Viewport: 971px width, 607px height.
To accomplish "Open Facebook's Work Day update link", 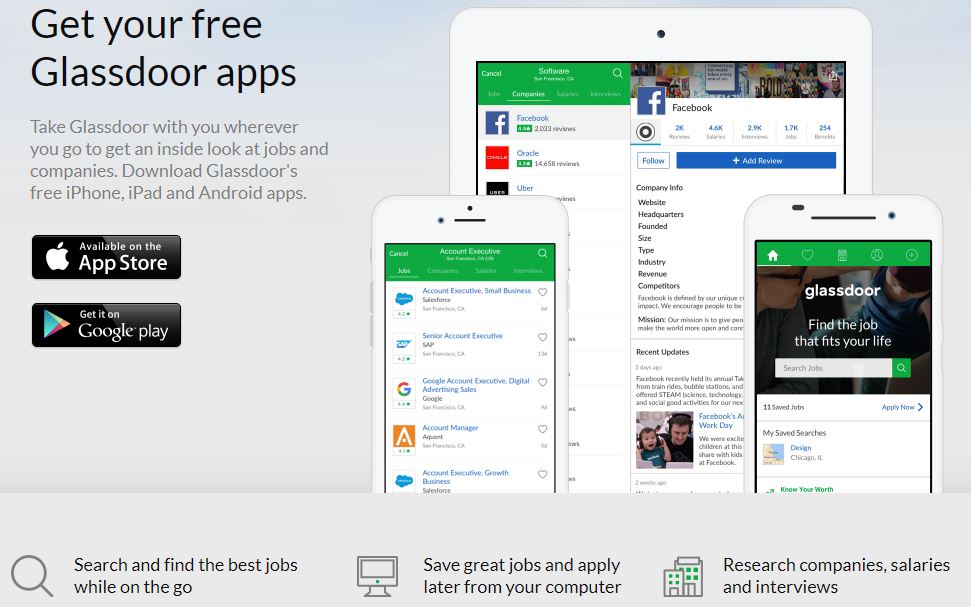I will click(x=721, y=421).
